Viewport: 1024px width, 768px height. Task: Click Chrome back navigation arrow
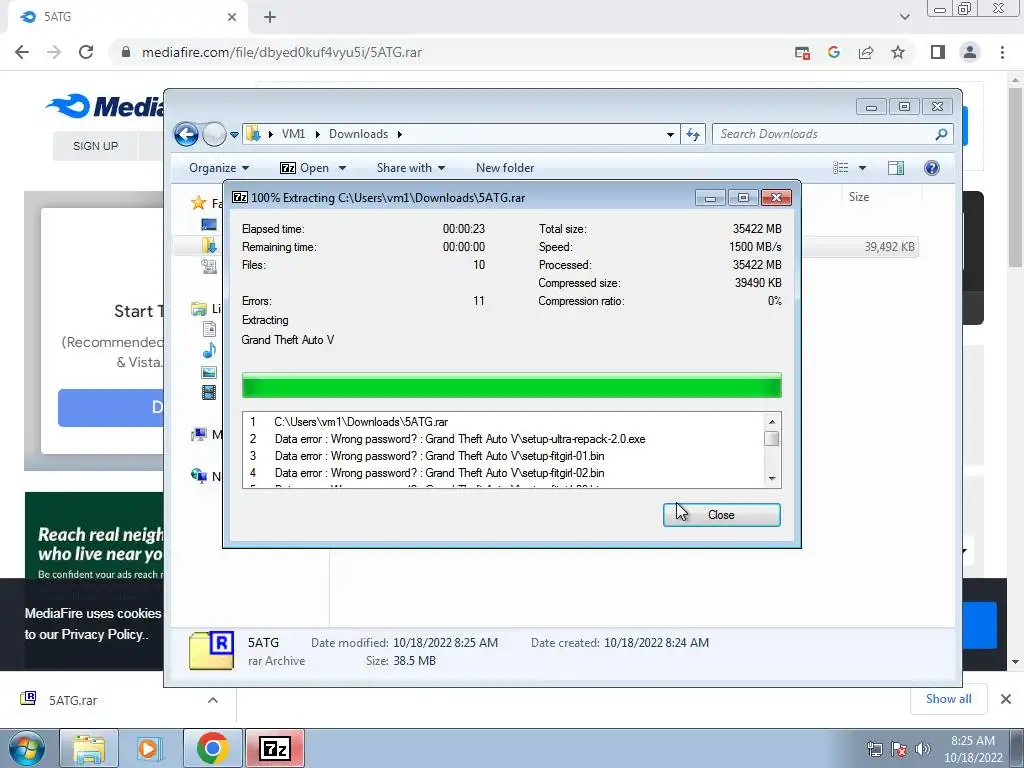(x=22, y=52)
